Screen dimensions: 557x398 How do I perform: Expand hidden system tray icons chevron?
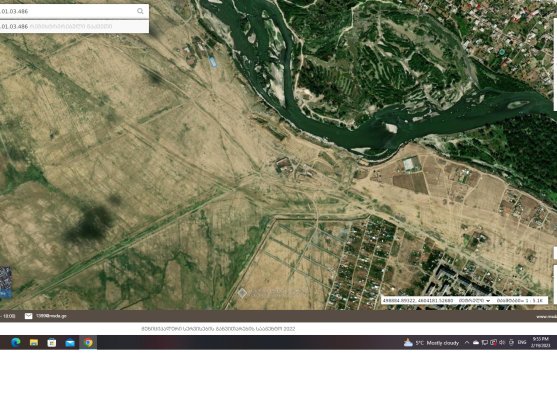click(467, 343)
